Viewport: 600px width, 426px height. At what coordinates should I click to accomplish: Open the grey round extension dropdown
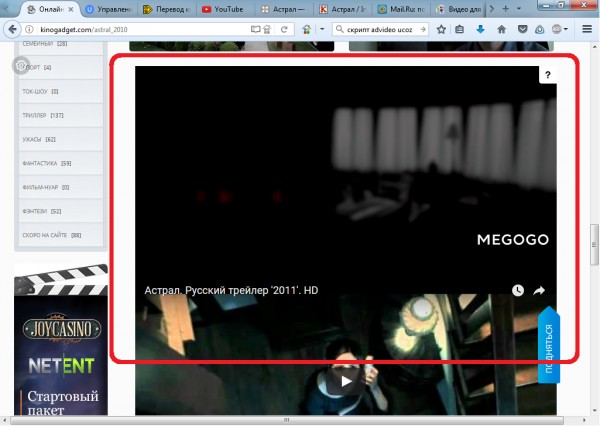point(560,29)
